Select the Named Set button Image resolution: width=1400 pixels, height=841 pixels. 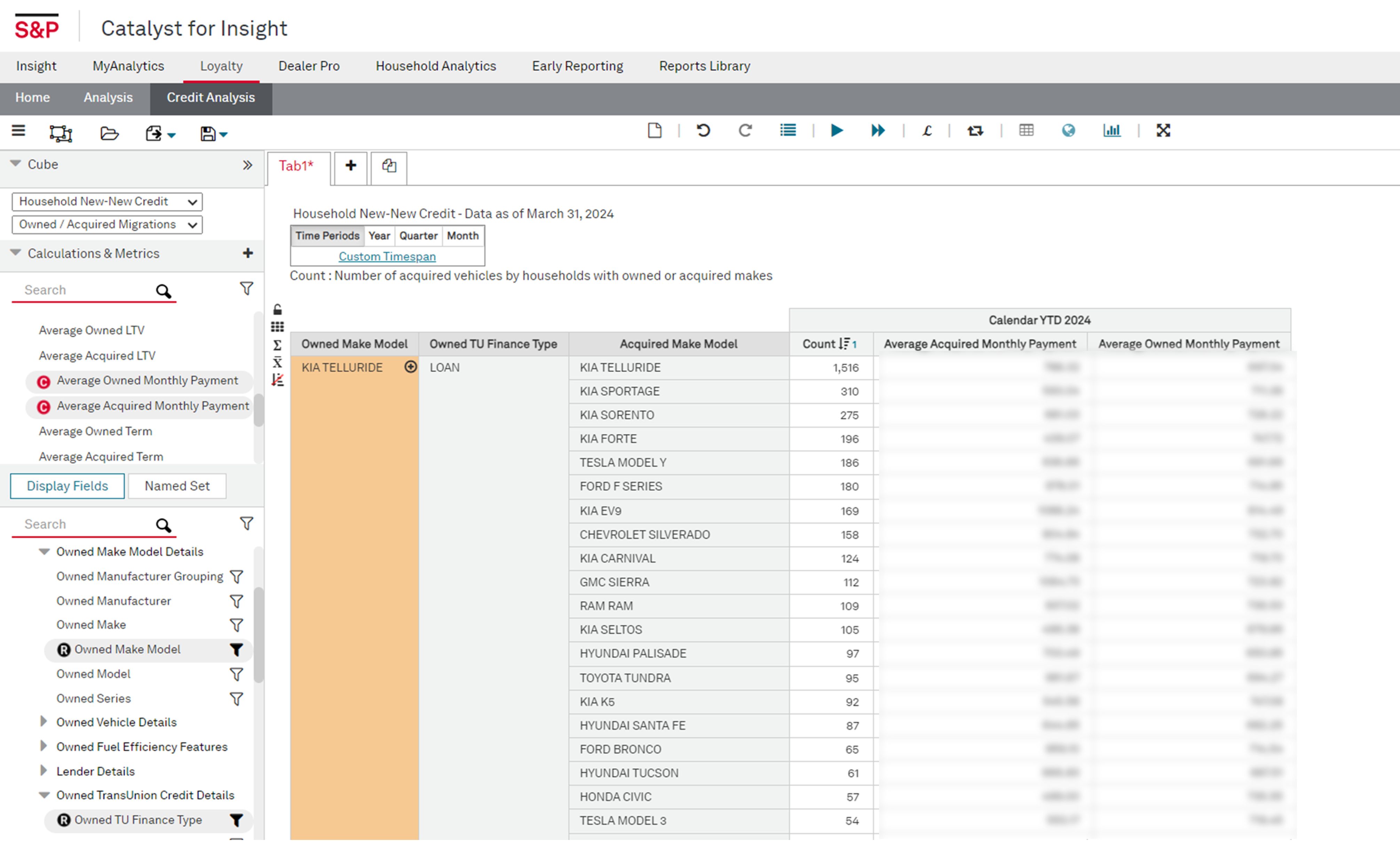pos(177,486)
